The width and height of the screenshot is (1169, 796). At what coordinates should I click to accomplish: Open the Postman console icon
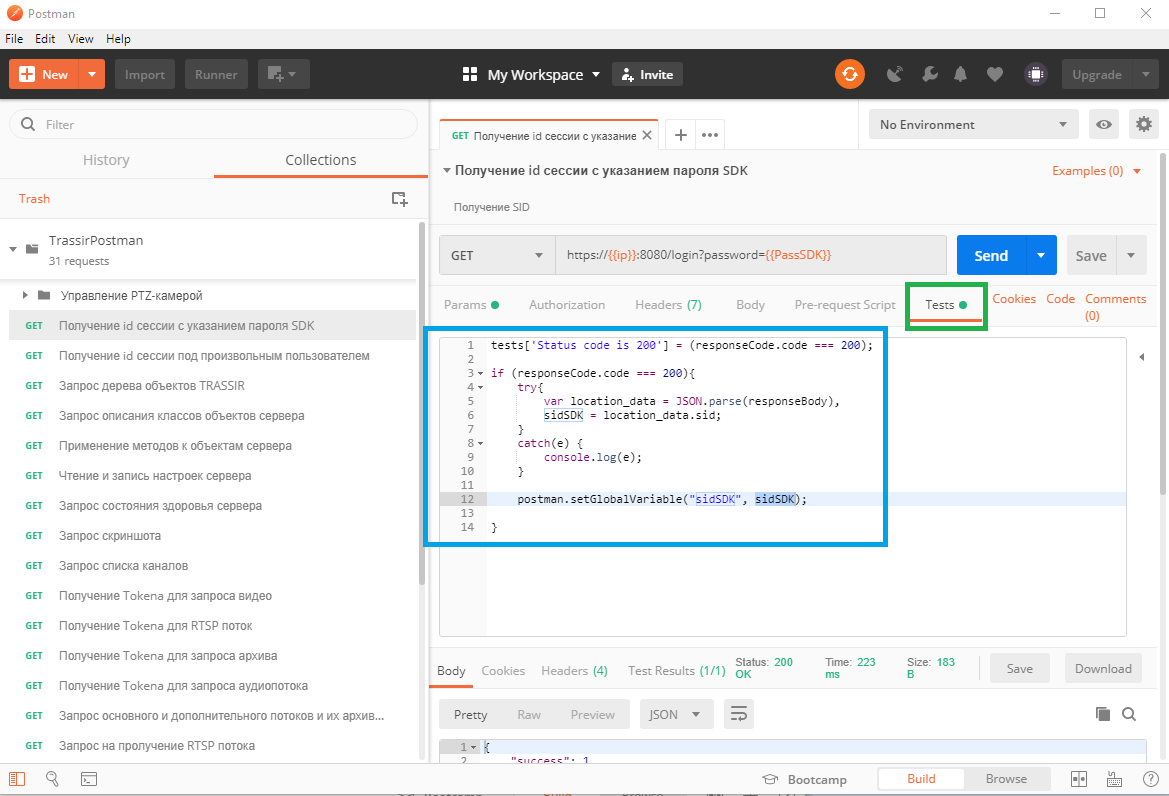tap(89, 779)
